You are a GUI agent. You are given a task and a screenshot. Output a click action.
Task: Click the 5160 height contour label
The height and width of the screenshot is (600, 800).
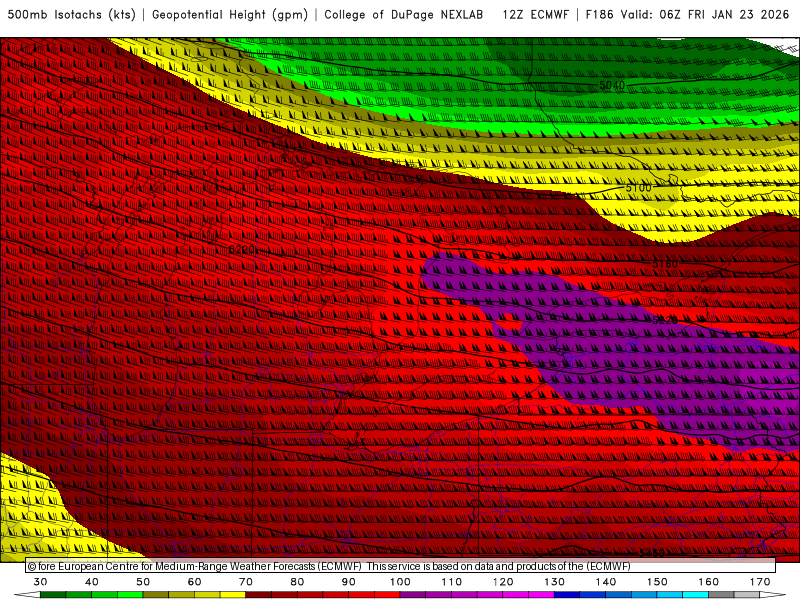[x=665, y=264]
